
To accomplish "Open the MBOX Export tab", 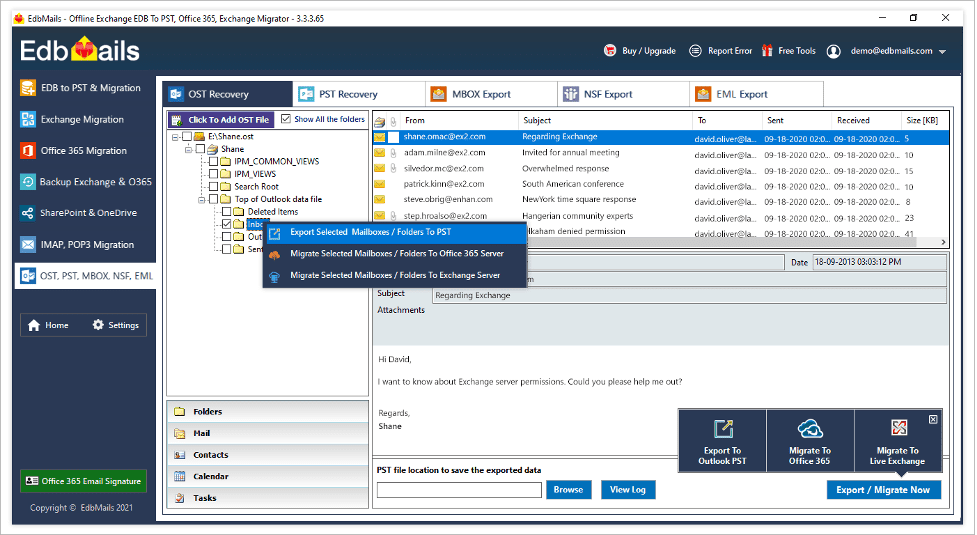I will (492, 94).
